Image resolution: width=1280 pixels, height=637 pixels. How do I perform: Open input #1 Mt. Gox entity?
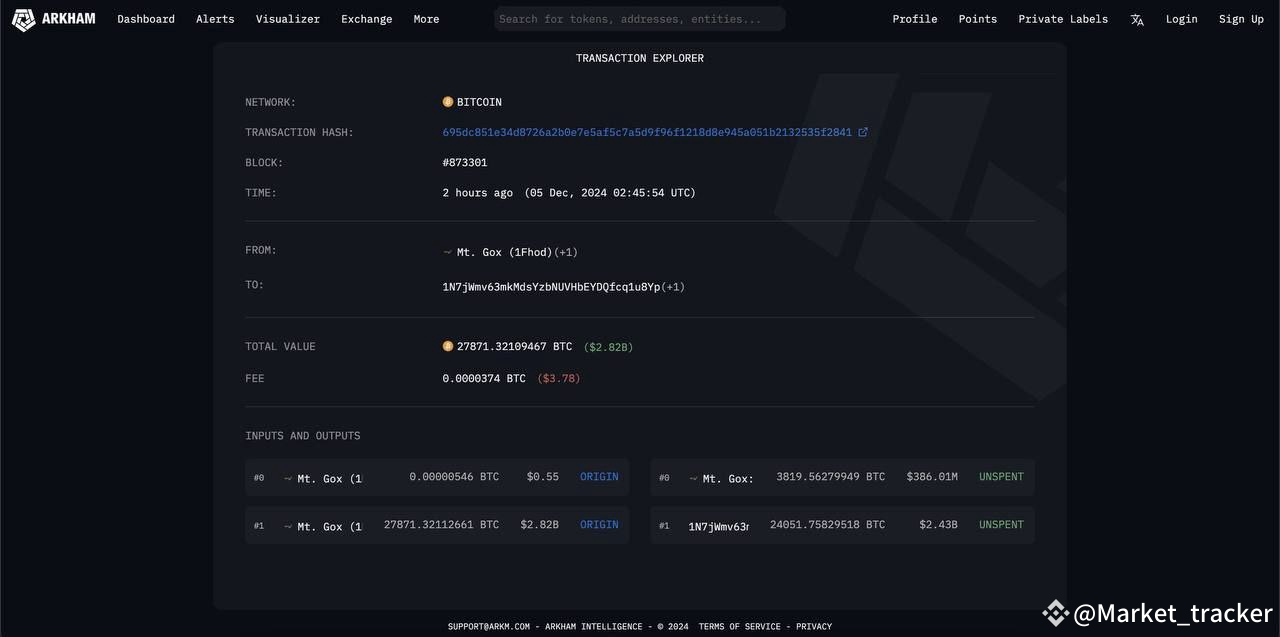[329, 526]
